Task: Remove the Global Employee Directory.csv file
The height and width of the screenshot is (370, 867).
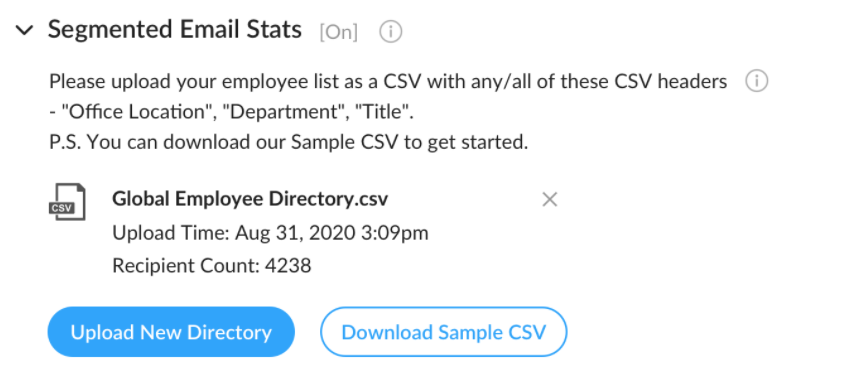Action: pyautogui.click(x=550, y=200)
